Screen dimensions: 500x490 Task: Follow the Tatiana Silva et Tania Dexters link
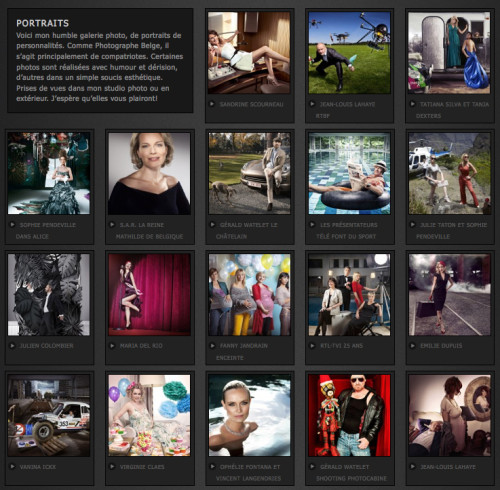coord(452,110)
